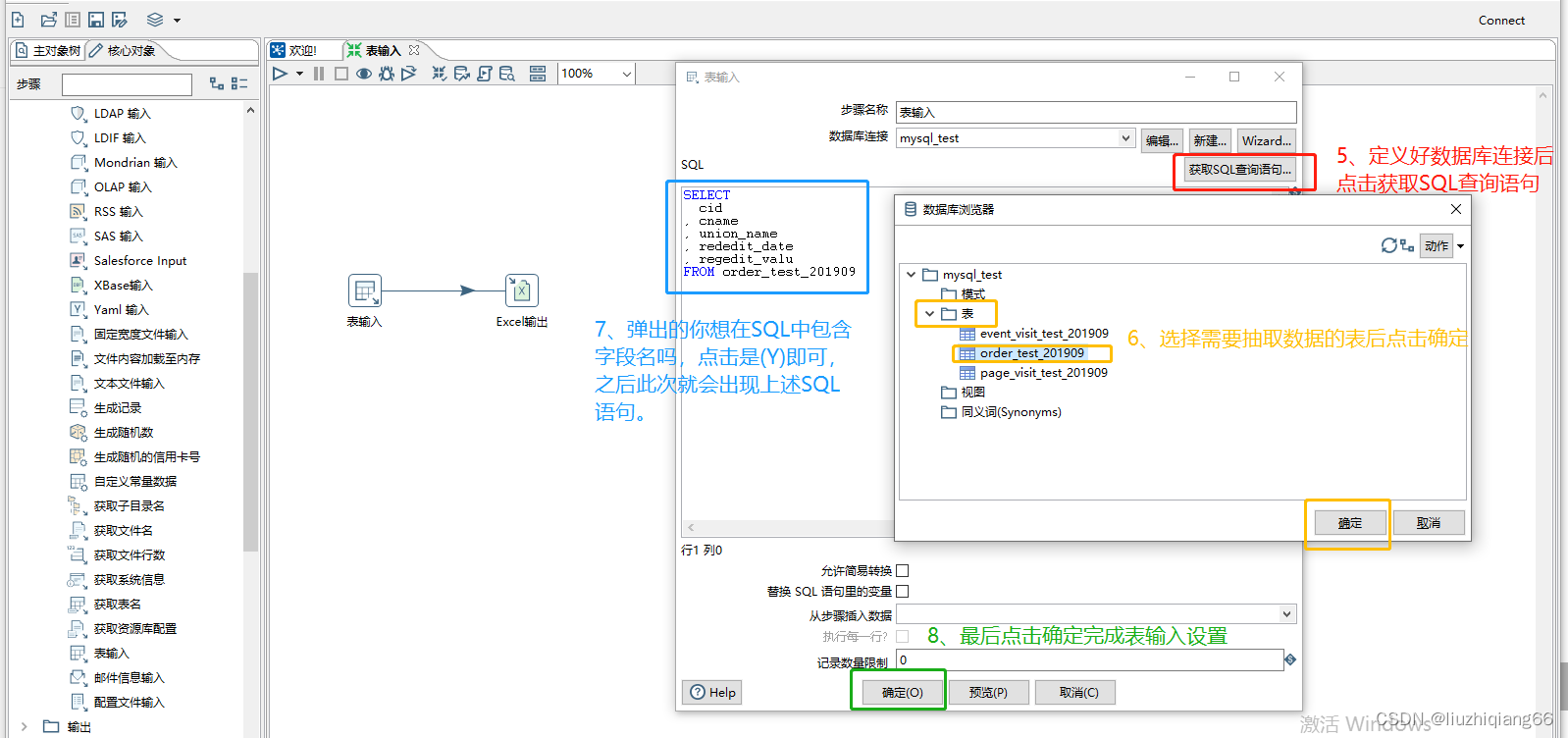Click the Wizard... button
The height and width of the screenshot is (738, 1568).
[x=1266, y=140]
